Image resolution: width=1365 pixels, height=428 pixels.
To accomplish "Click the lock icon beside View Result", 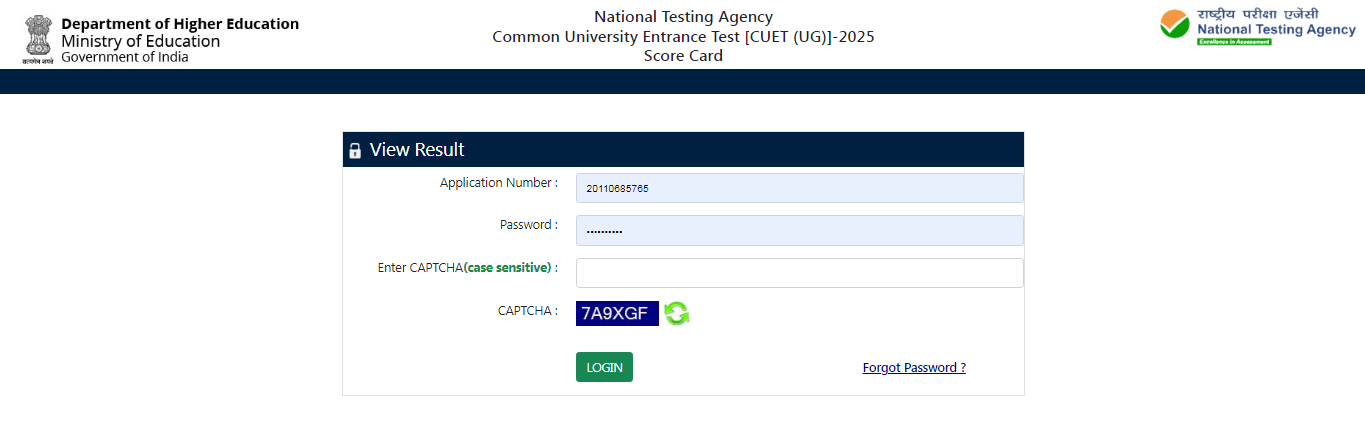I will click(354, 151).
